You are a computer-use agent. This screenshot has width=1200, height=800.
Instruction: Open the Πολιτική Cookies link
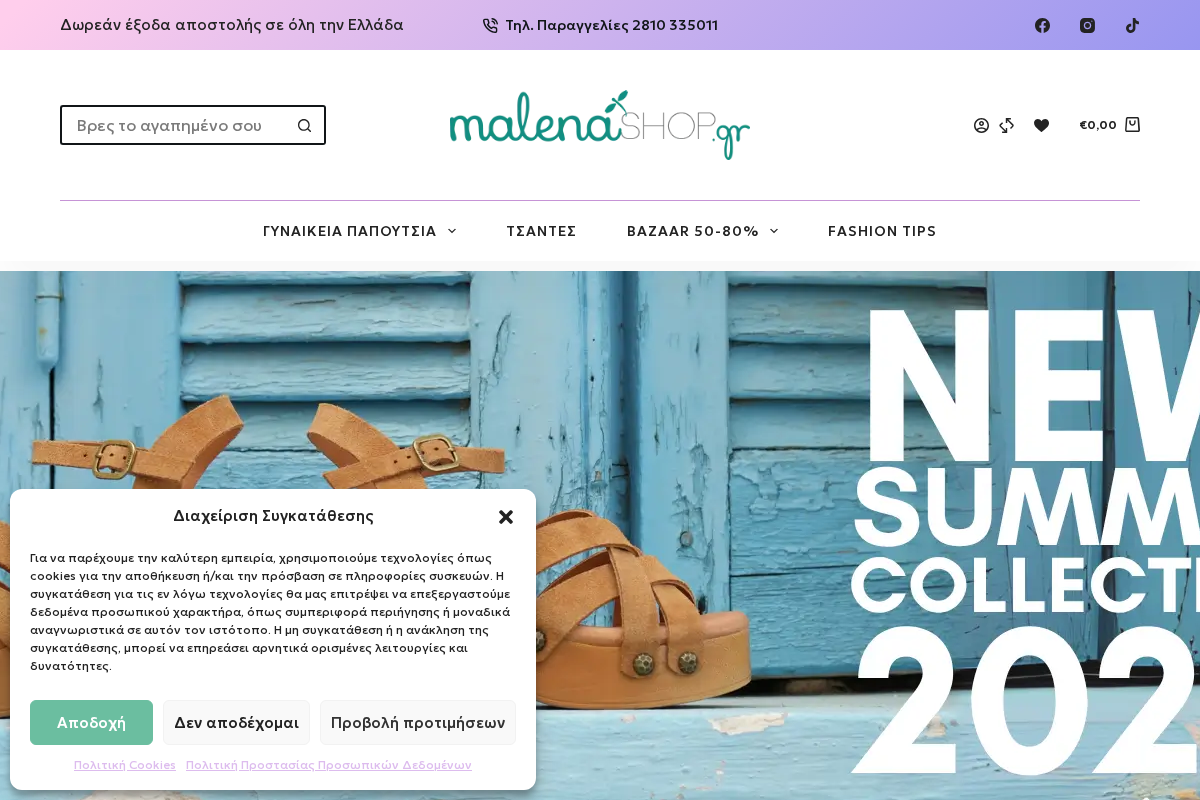125,765
